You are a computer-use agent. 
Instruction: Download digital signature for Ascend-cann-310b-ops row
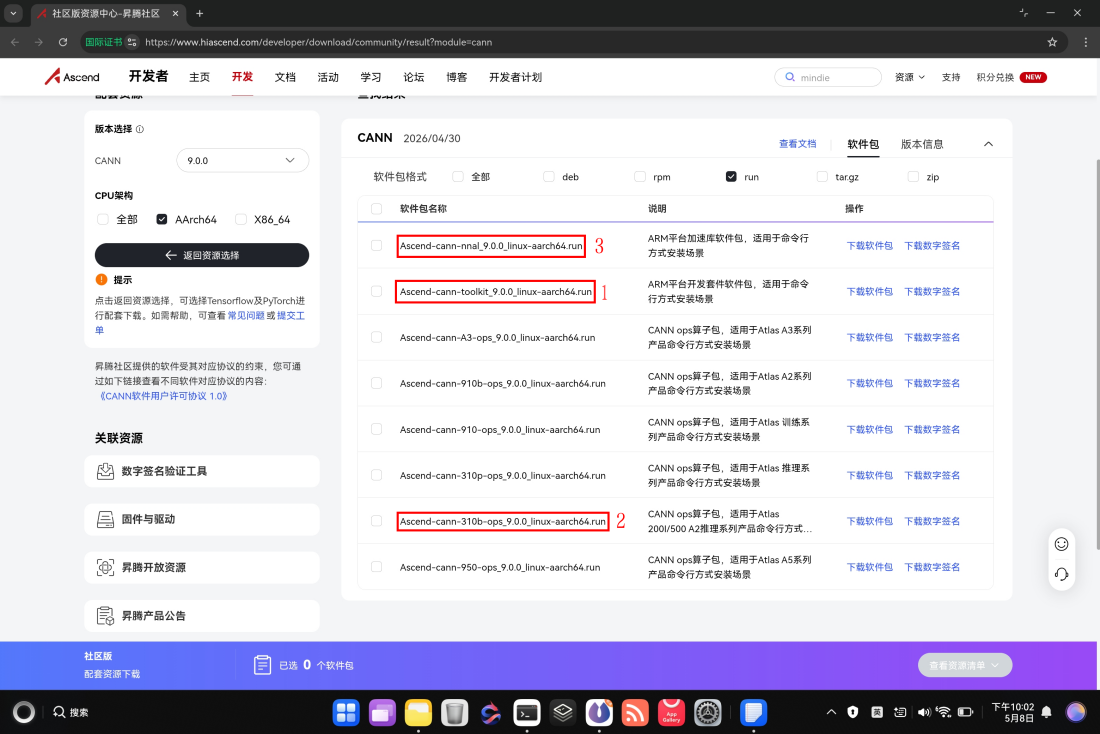[932, 521]
